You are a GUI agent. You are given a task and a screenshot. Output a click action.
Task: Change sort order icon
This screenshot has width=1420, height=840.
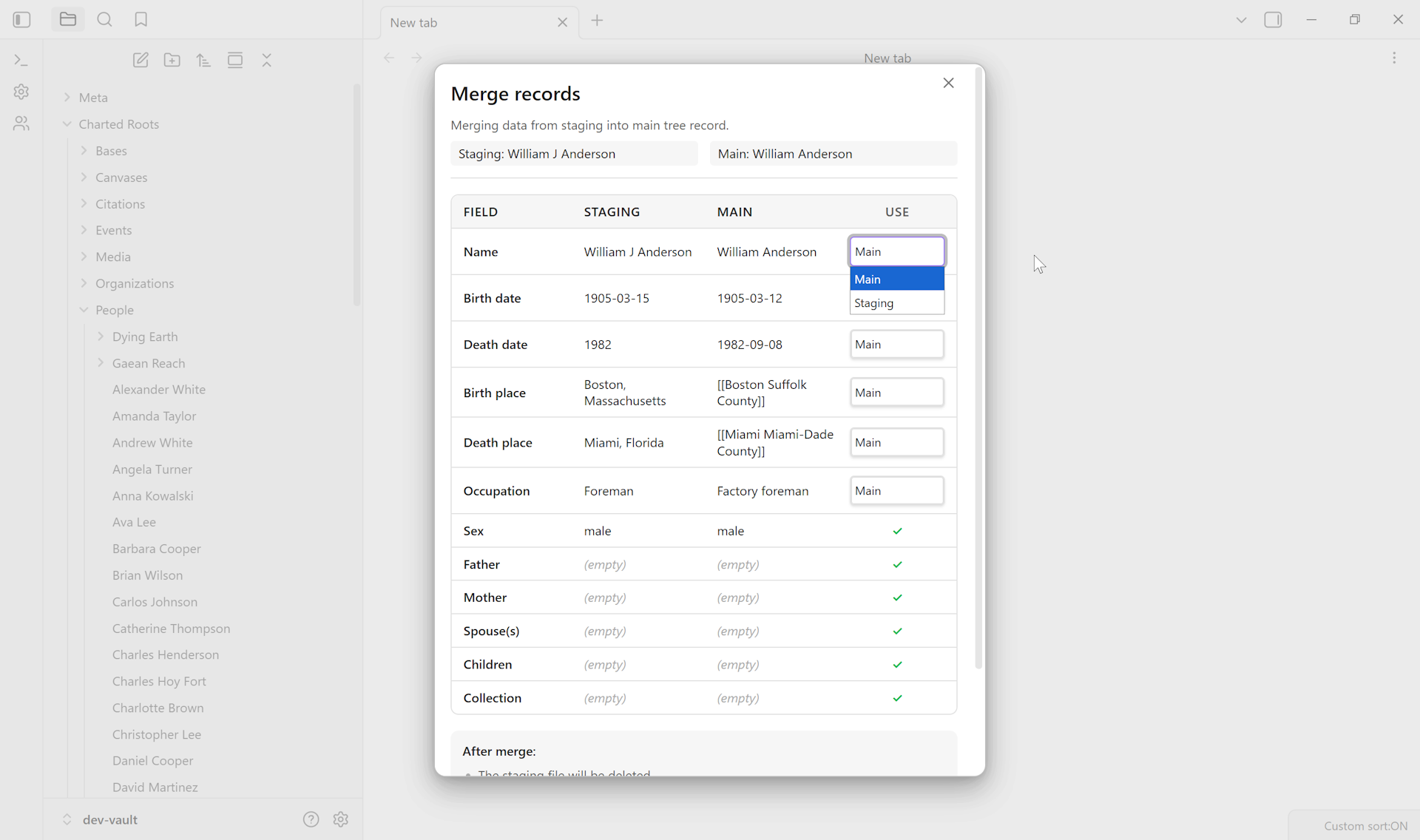(204, 61)
